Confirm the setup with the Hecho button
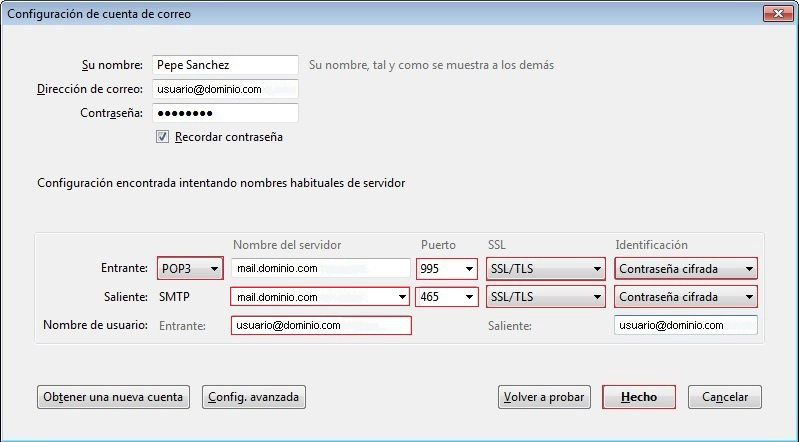Screen dimensions: 799x442 coord(638,397)
